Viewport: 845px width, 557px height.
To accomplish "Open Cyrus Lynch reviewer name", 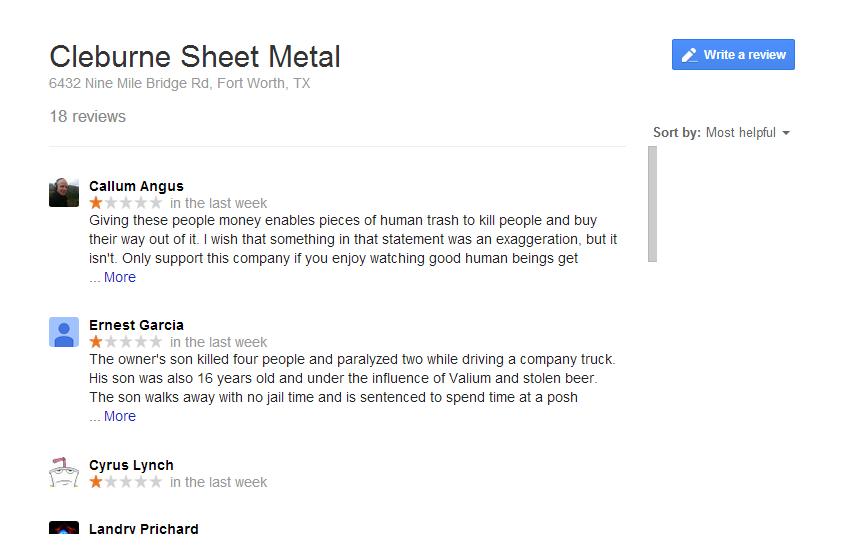I will (x=131, y=465).
